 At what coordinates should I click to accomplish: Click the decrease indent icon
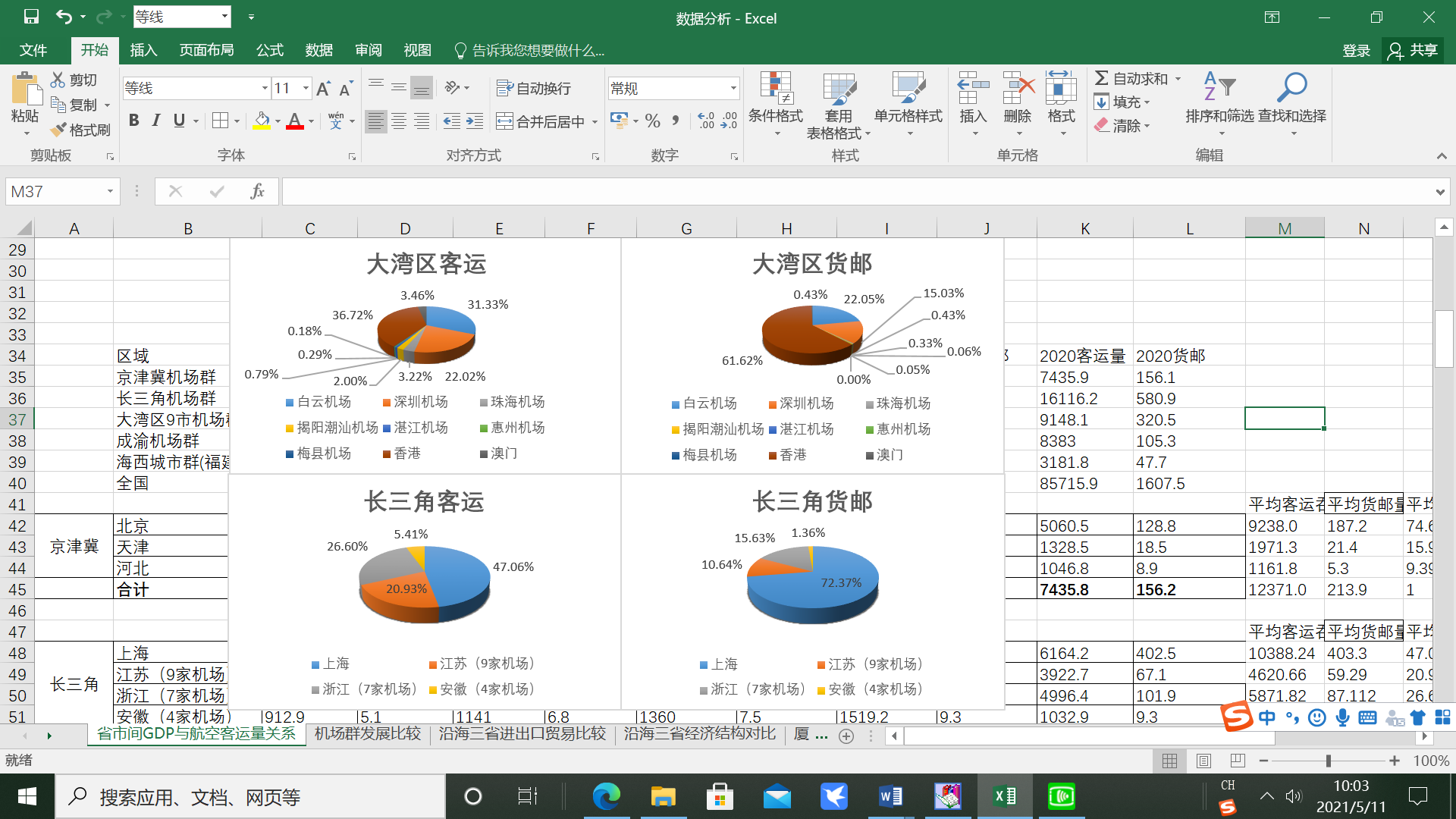click(451, 121)
